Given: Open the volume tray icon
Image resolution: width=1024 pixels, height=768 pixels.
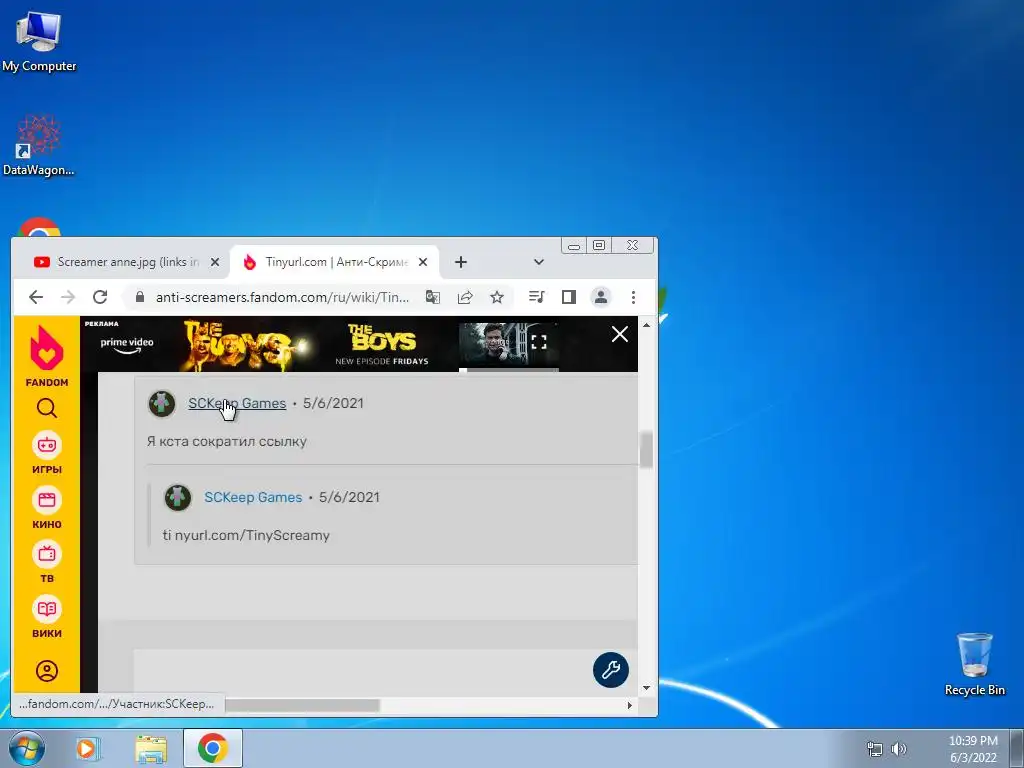Looking at the screenshot, I should click(x=899, y=748).
